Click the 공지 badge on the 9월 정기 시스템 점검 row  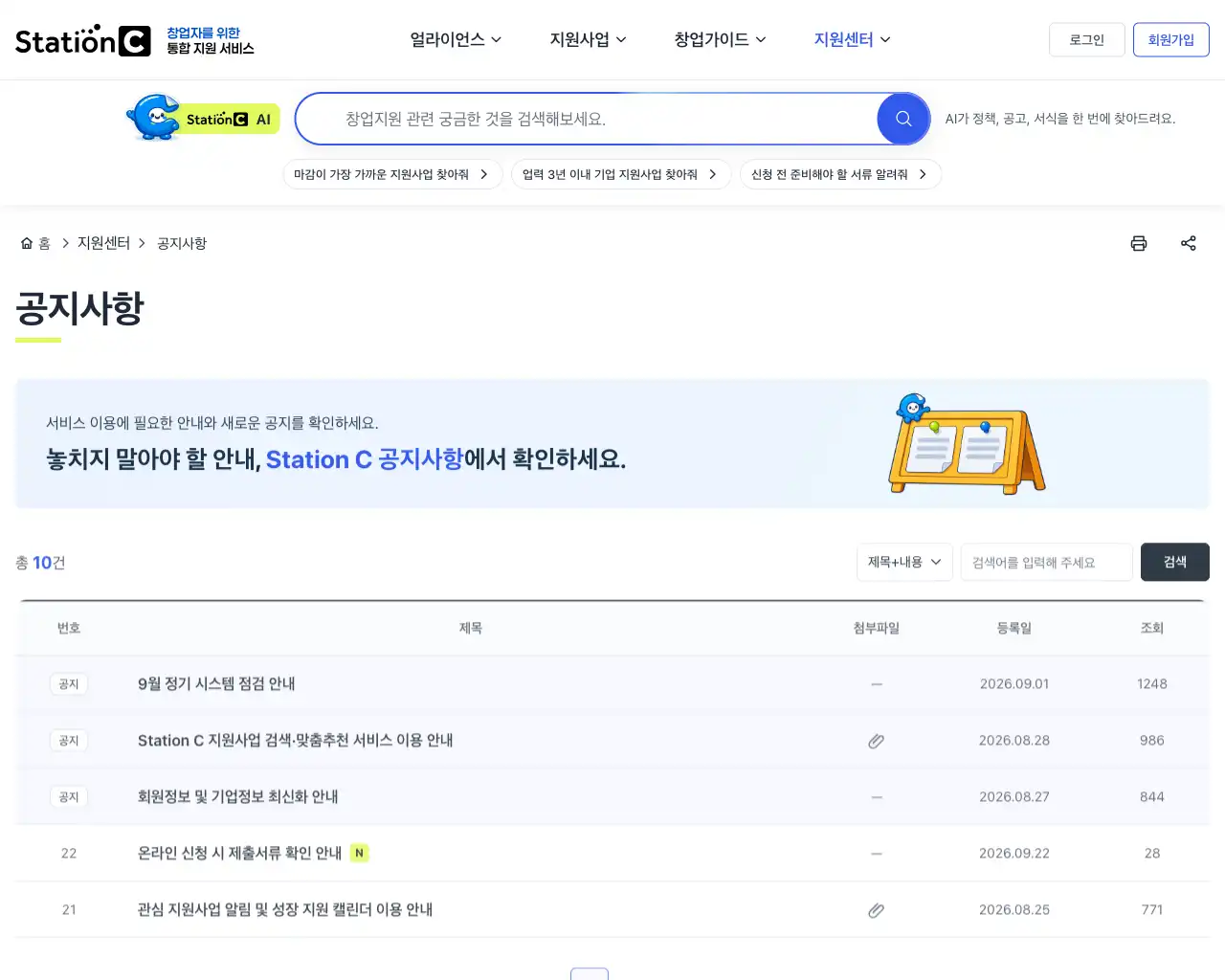(x=69, y=684)
